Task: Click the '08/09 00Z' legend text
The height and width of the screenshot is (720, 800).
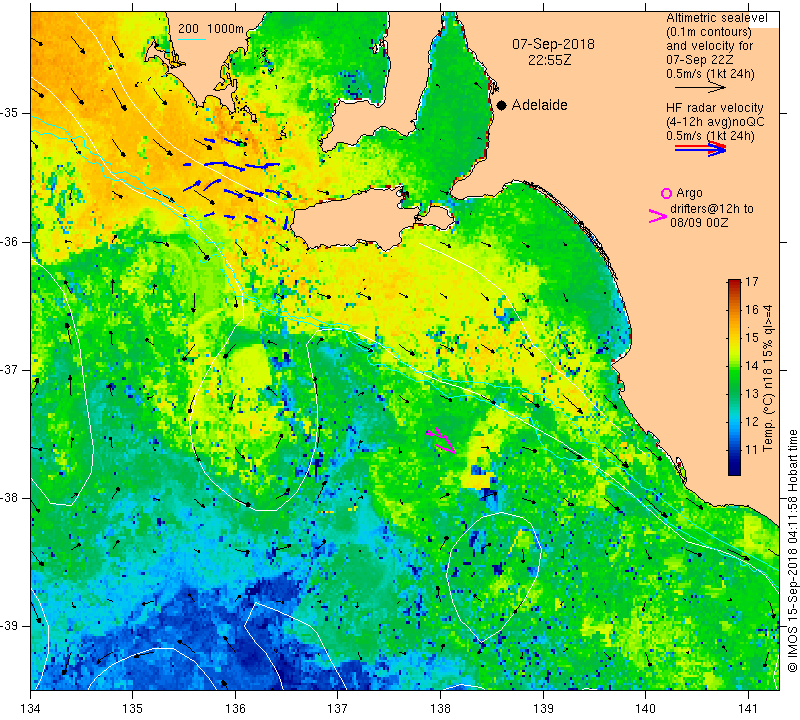Action: click(699, 223)
